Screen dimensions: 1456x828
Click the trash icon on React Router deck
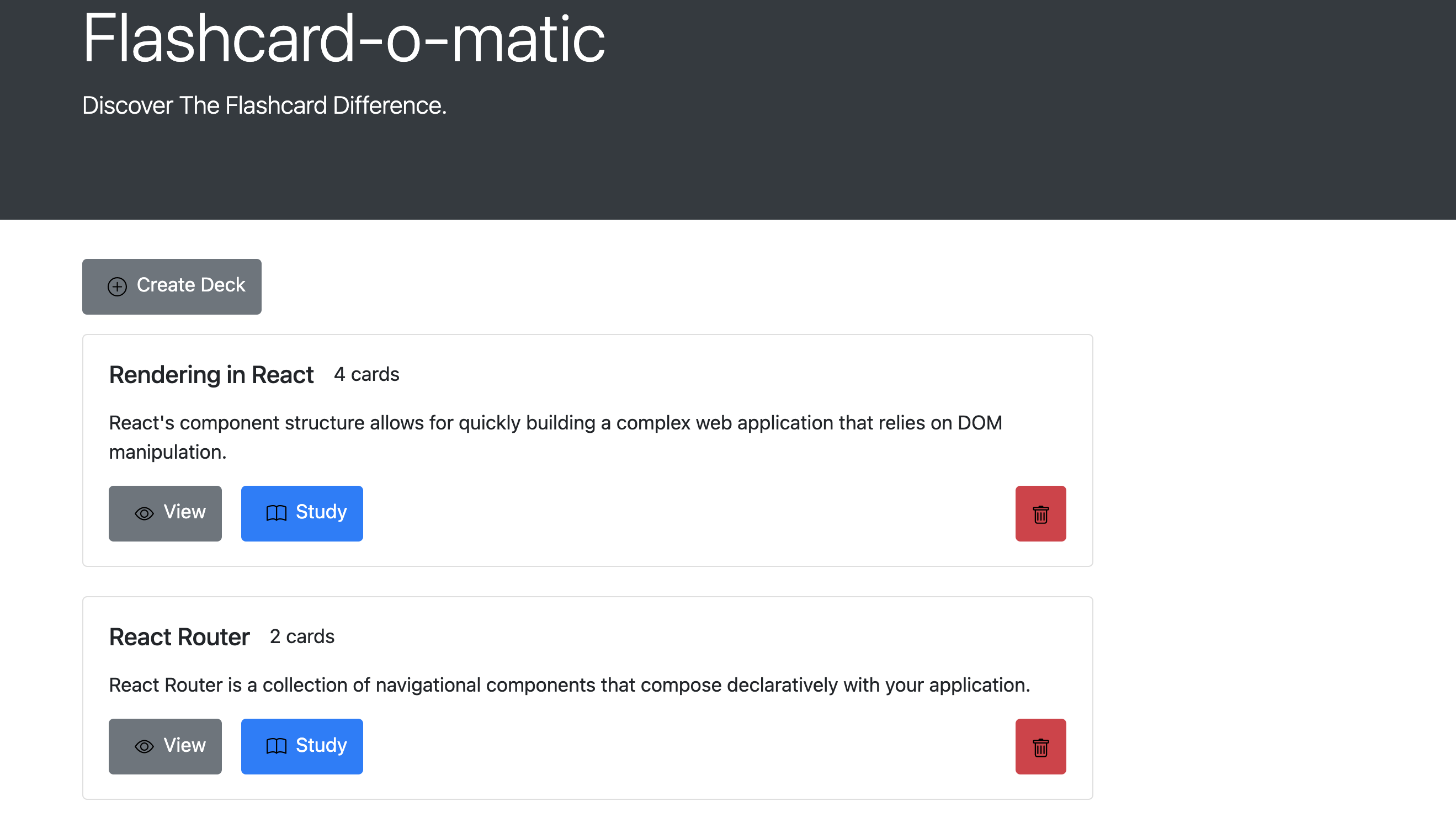(x=1040, y=747)
